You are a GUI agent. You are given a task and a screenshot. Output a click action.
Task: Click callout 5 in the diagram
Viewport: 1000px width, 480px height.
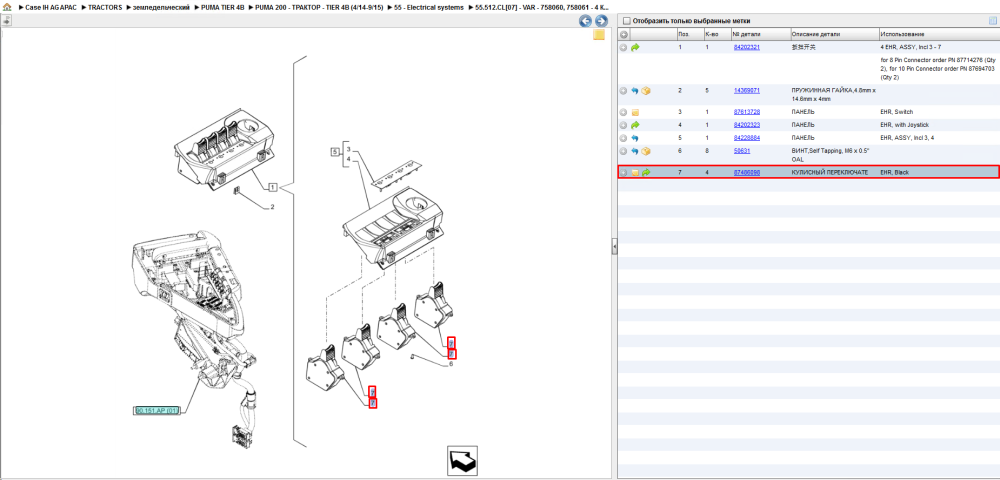coord(334,152)
